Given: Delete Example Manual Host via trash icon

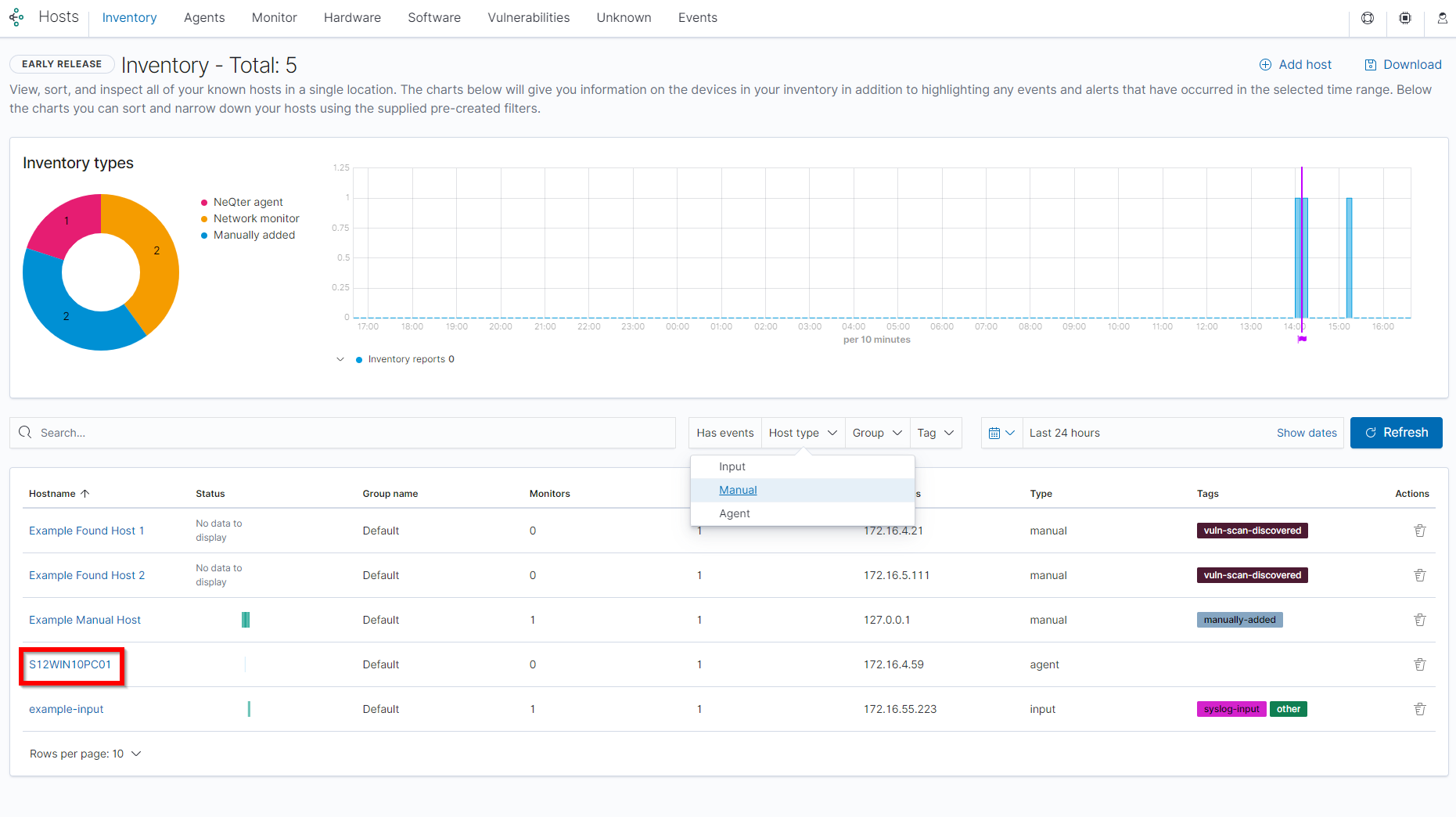Looking at the screenshot, I should coord(1420,620).
